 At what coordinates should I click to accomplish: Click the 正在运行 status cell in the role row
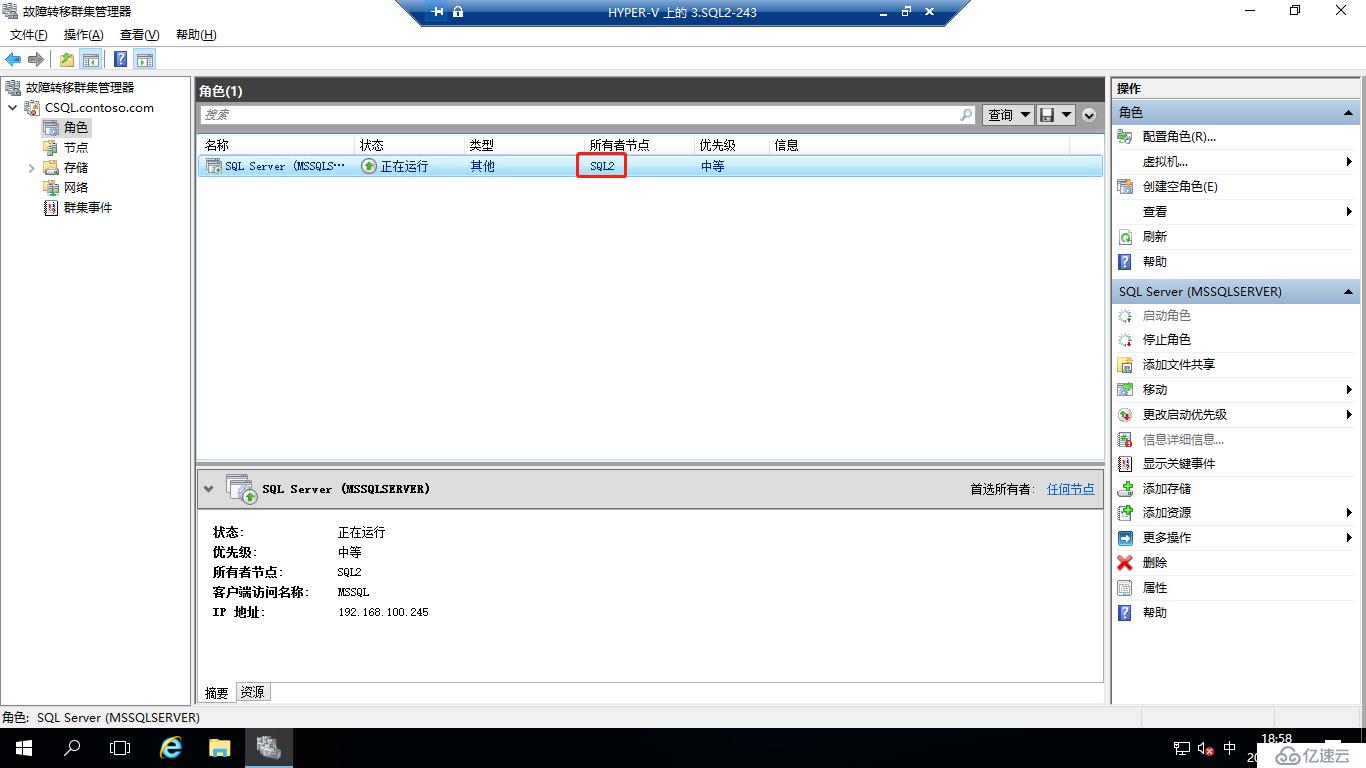[404, 166]
